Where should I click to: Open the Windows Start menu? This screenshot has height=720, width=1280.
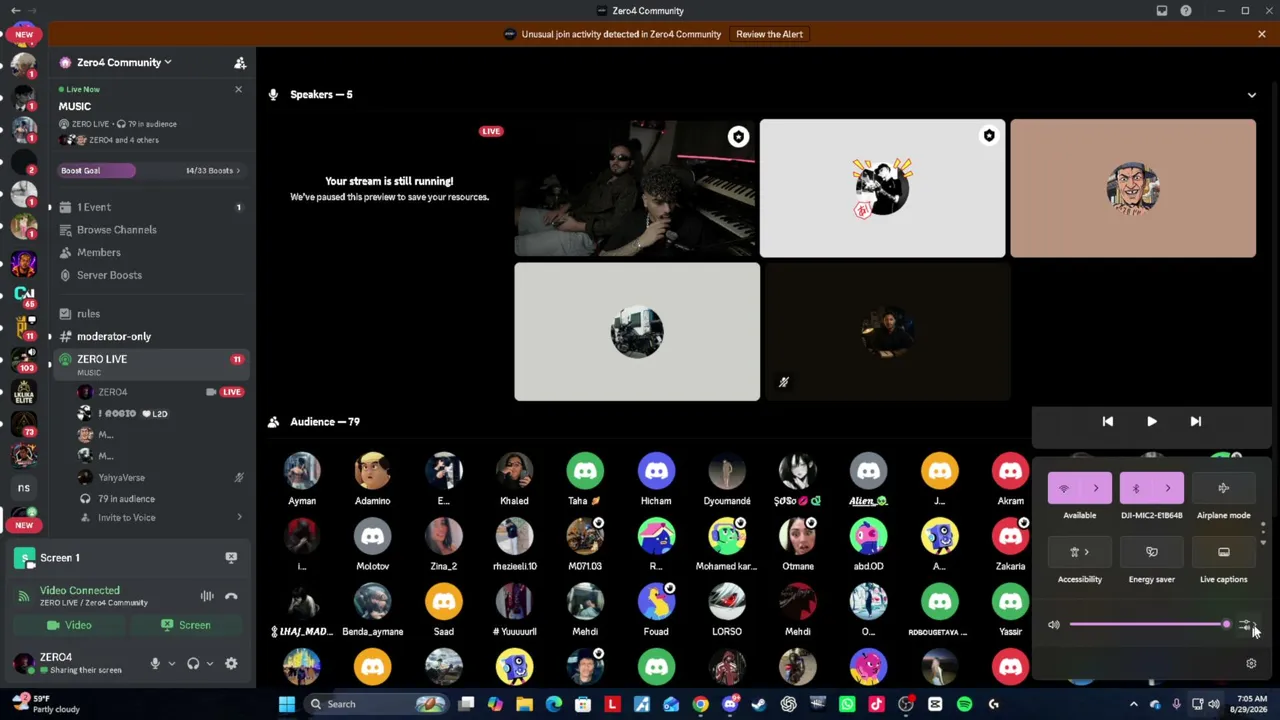pos(287,704)
